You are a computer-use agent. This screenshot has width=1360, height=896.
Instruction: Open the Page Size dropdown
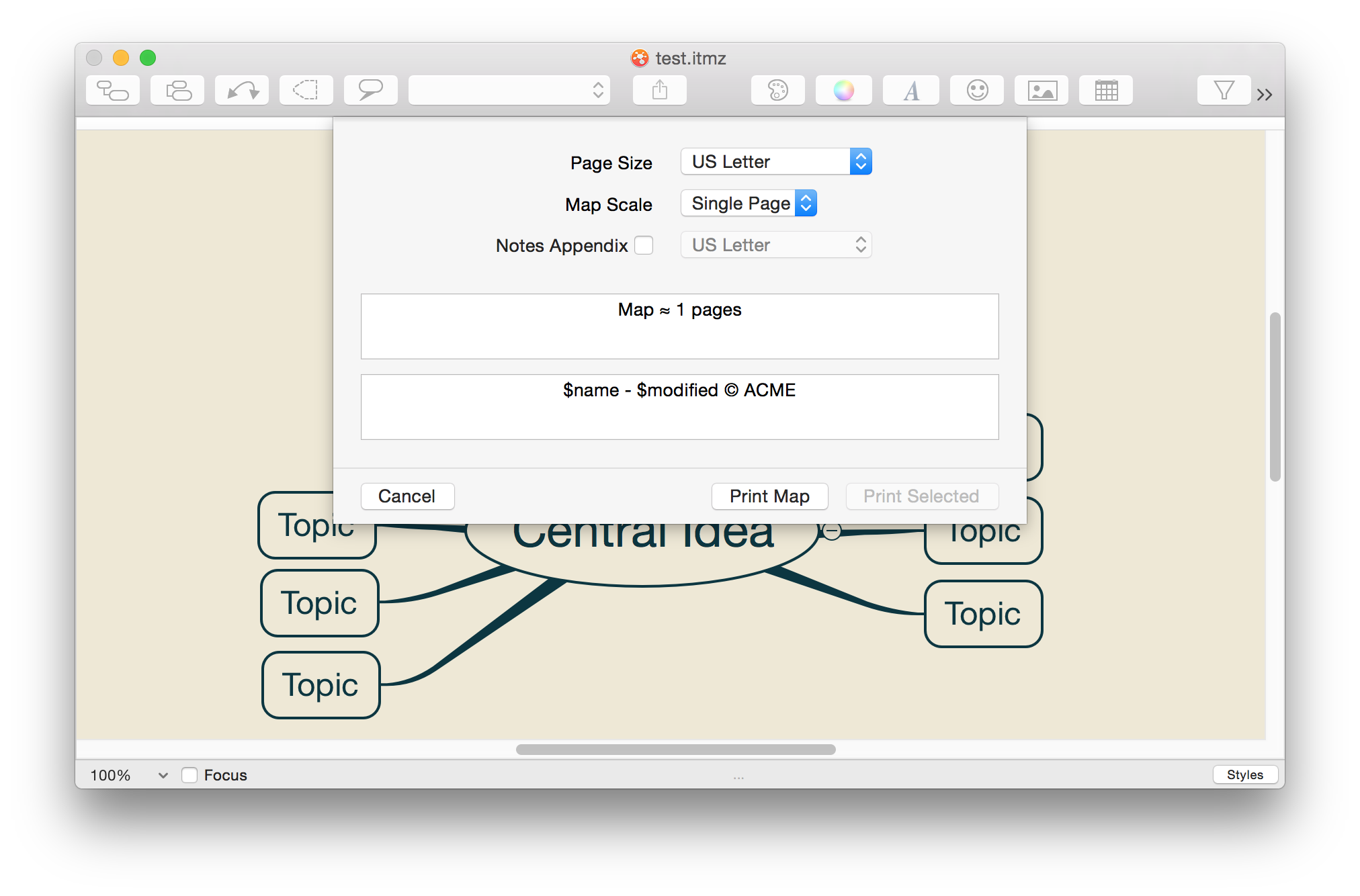[x=776, y=162]
